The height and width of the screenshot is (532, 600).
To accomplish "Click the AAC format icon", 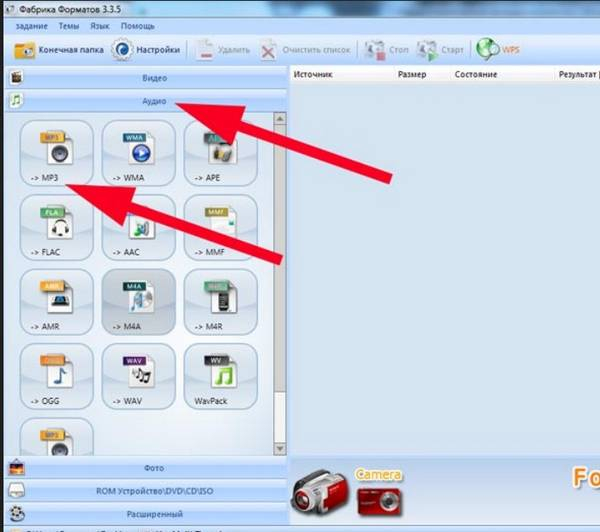I will coord(137,227).
